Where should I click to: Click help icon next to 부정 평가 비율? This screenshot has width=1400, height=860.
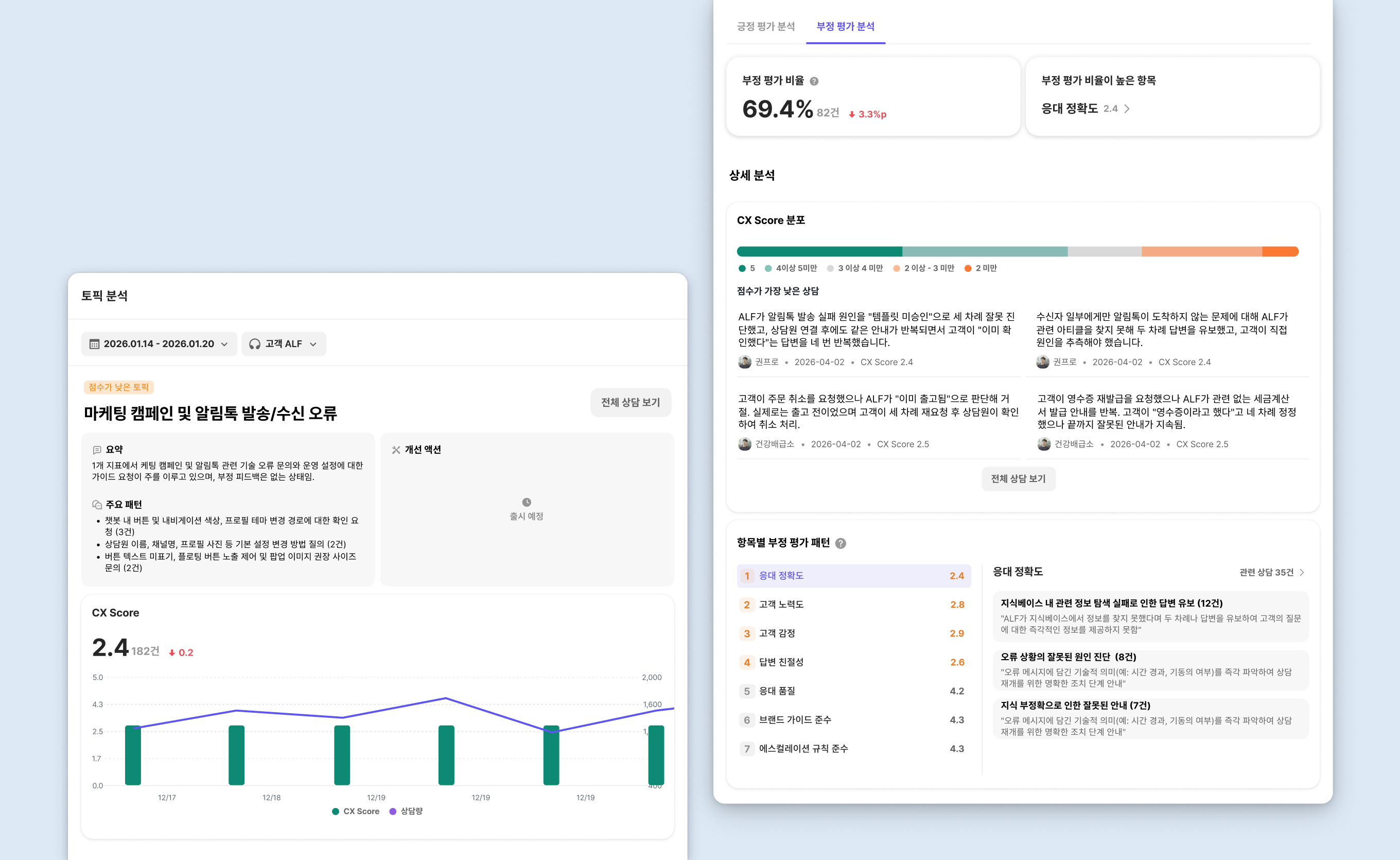point(814,81)
